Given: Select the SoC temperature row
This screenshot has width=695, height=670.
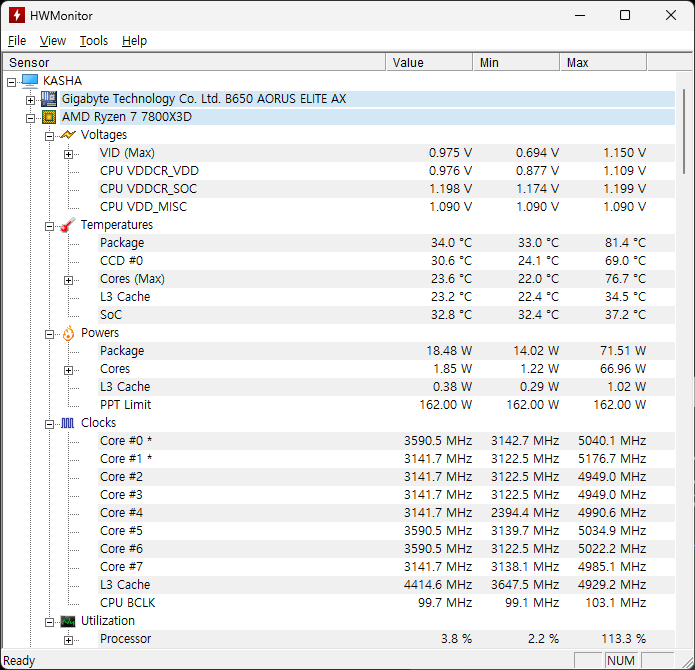Looking at the screenshot, I should tap(386, 315).
